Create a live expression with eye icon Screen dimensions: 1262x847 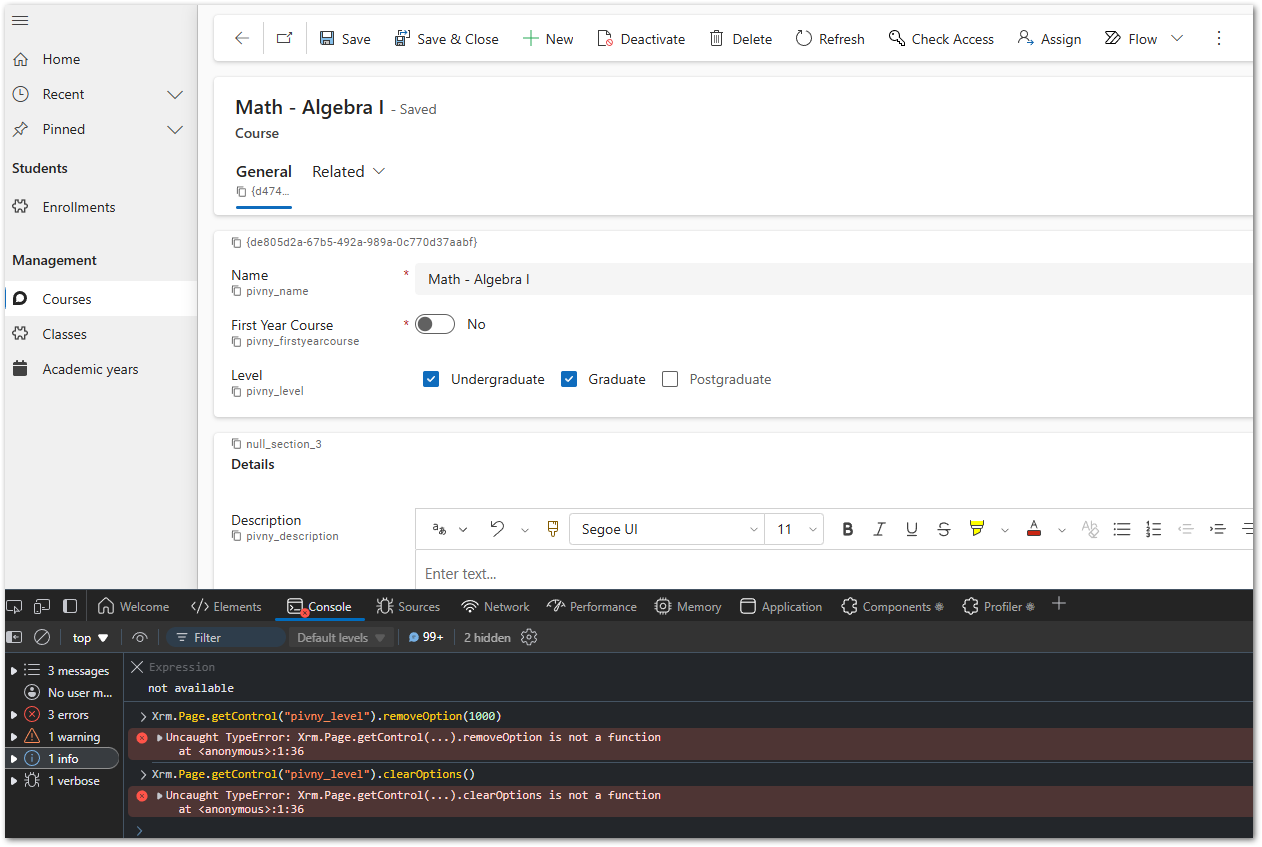pyautogui.click(x=140, y=637)
